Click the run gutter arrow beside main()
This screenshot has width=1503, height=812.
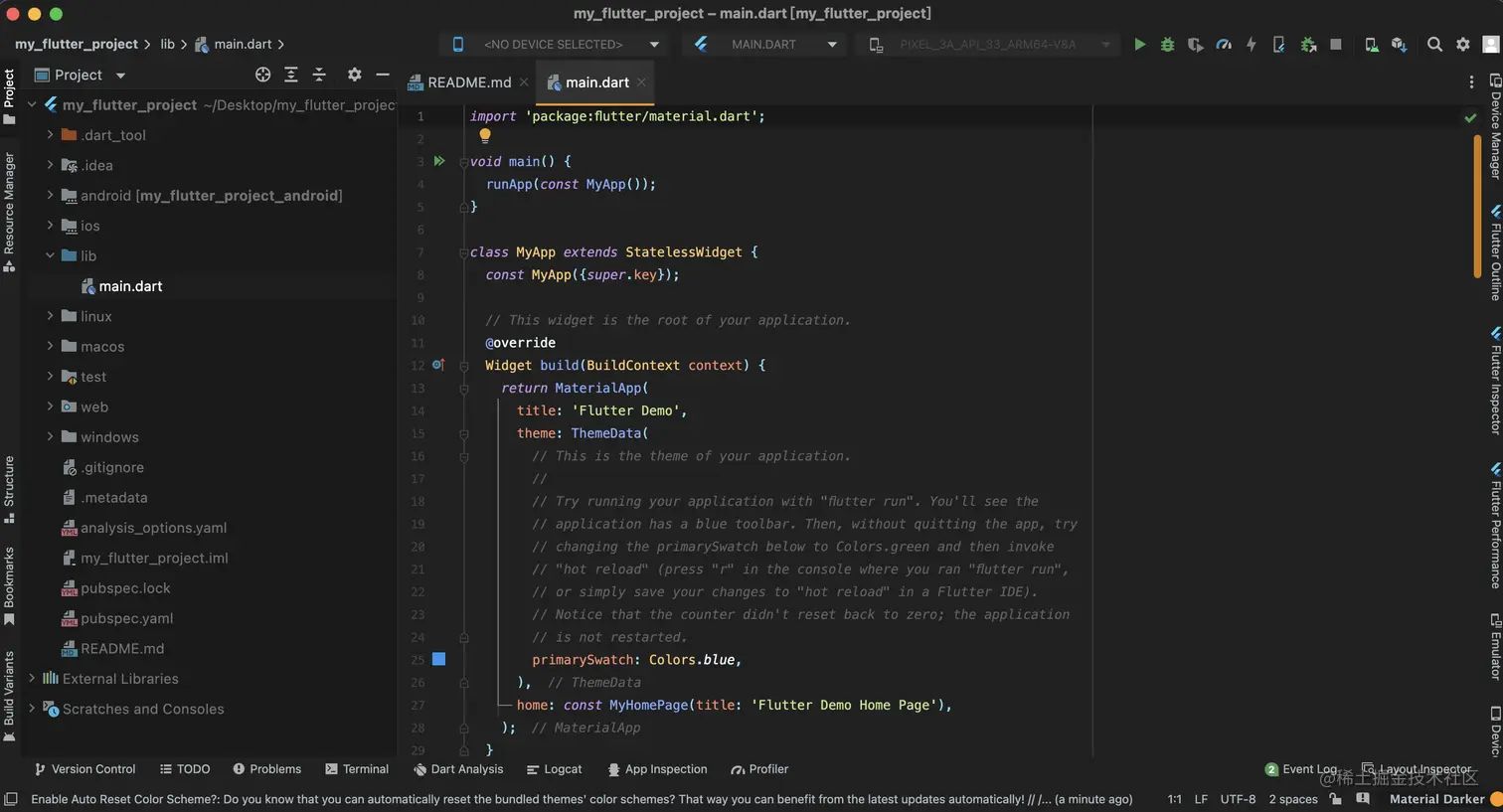coord(439,161)
